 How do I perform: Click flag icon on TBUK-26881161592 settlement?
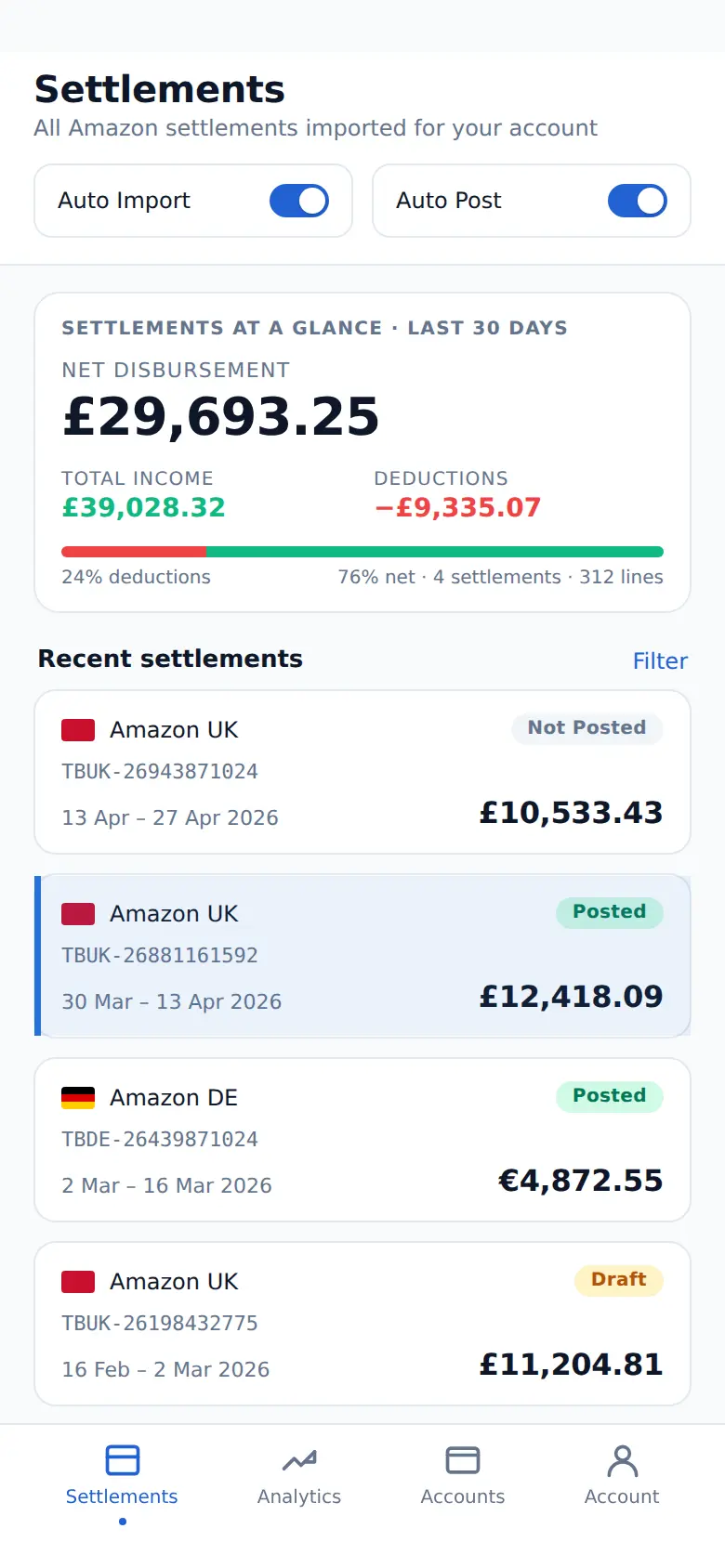click(x=78, y=914)
